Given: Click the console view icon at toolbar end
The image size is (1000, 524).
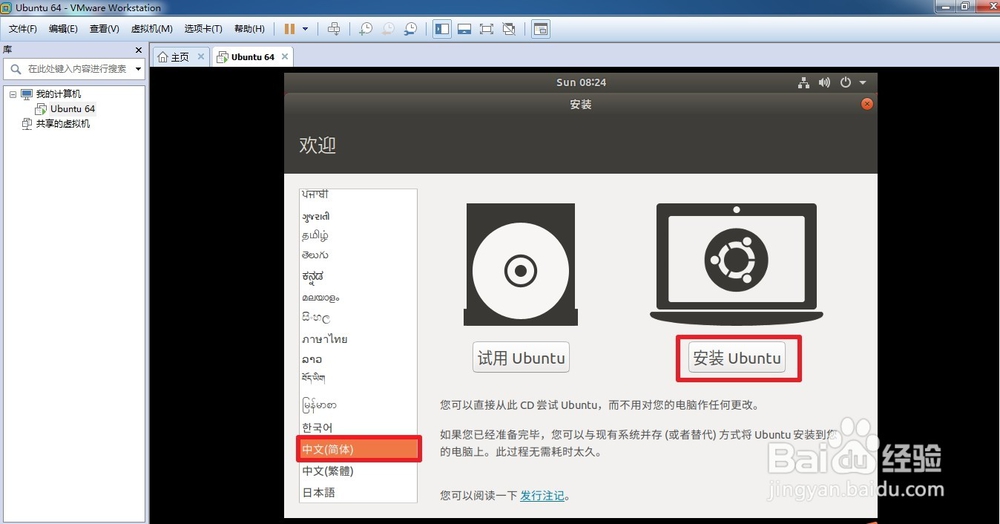Looking at the screenshot, I should tap(541, 29).
